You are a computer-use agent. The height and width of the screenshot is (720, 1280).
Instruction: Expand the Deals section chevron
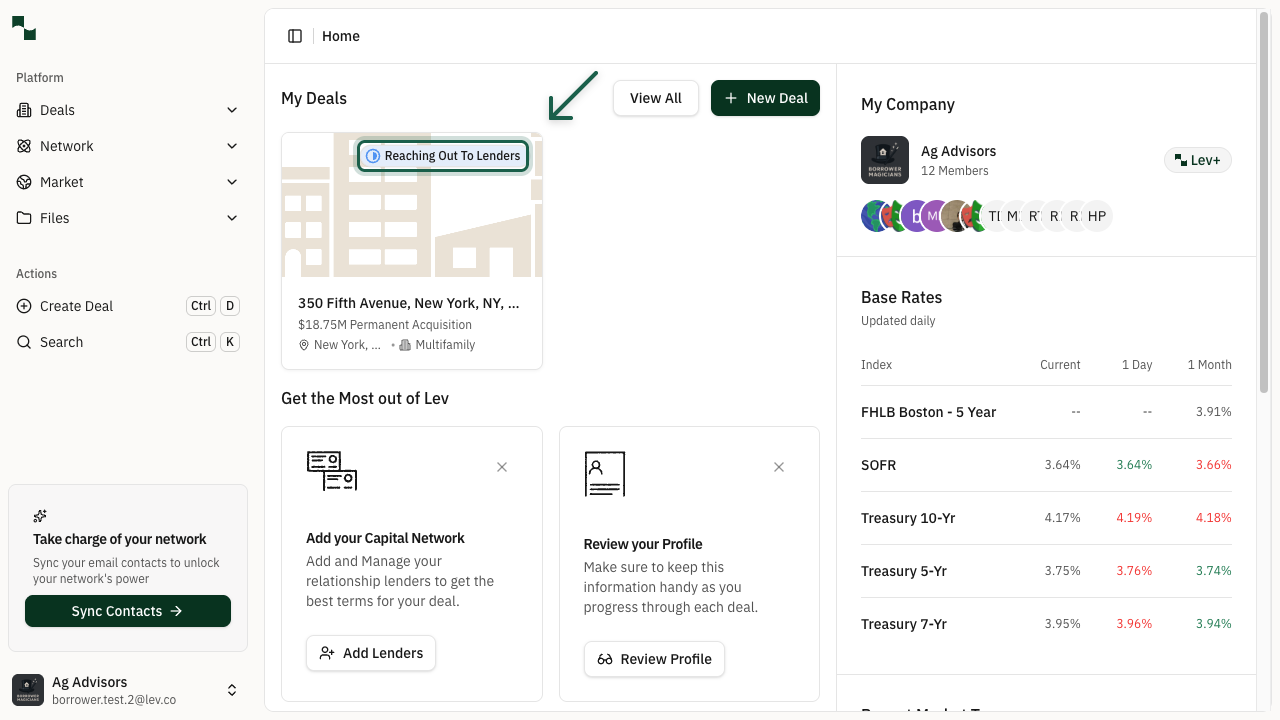click(232, 110)
